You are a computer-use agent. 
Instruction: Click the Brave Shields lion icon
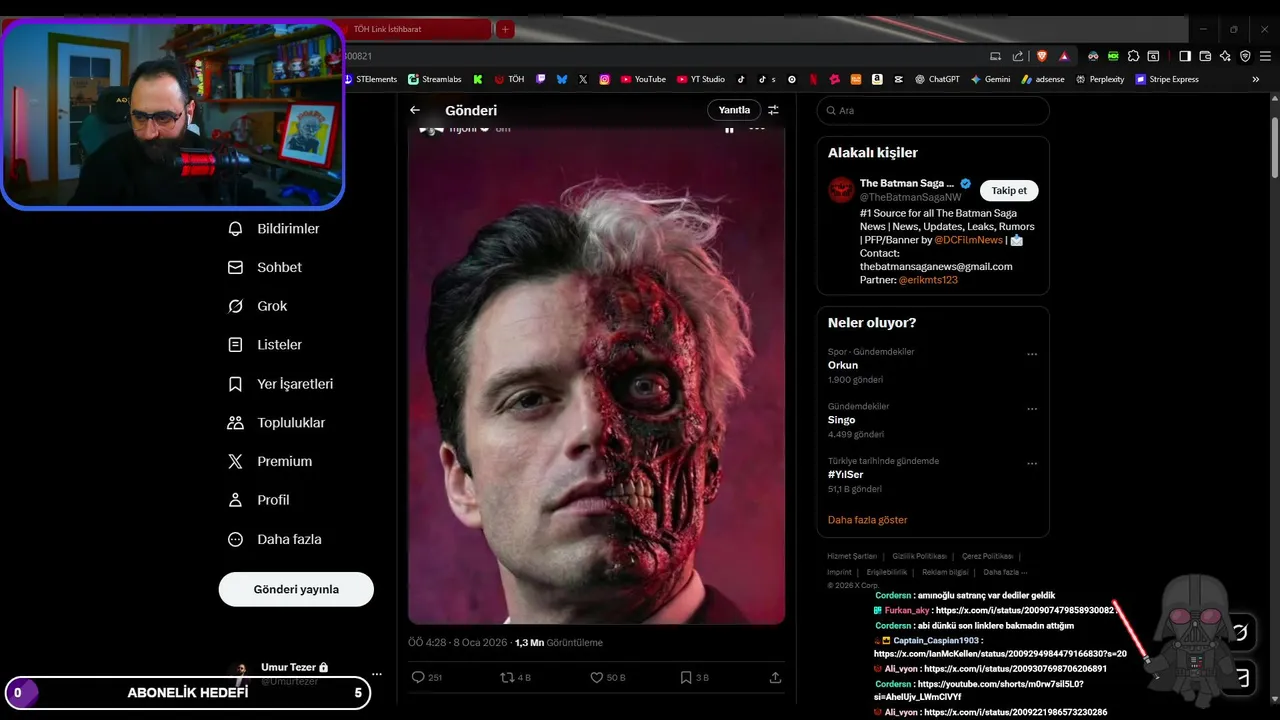[1041, 56]
